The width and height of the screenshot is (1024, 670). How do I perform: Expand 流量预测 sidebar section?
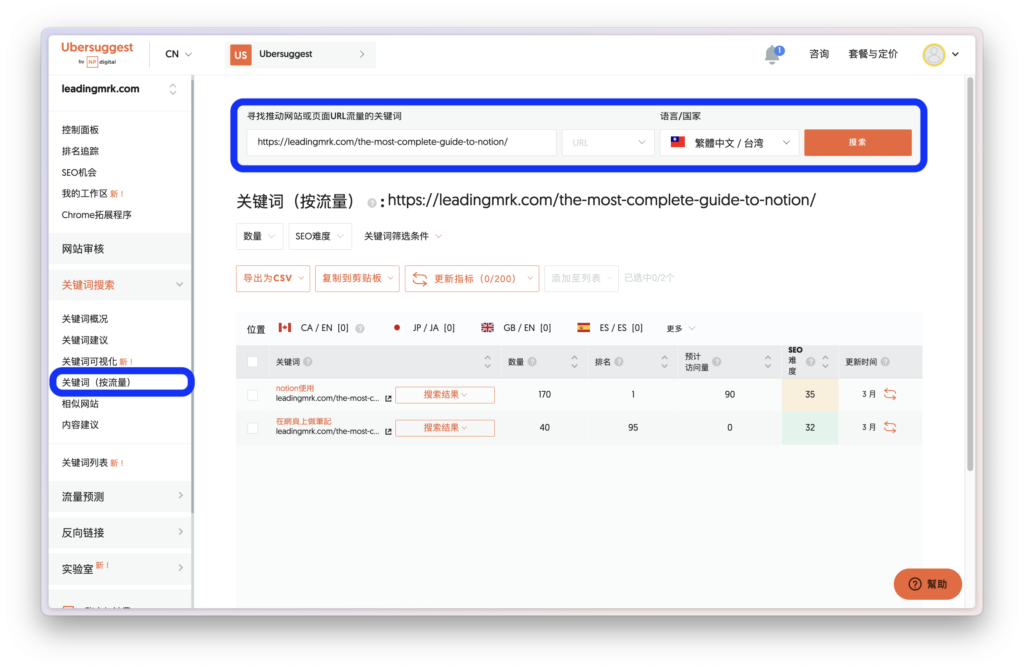120,497
